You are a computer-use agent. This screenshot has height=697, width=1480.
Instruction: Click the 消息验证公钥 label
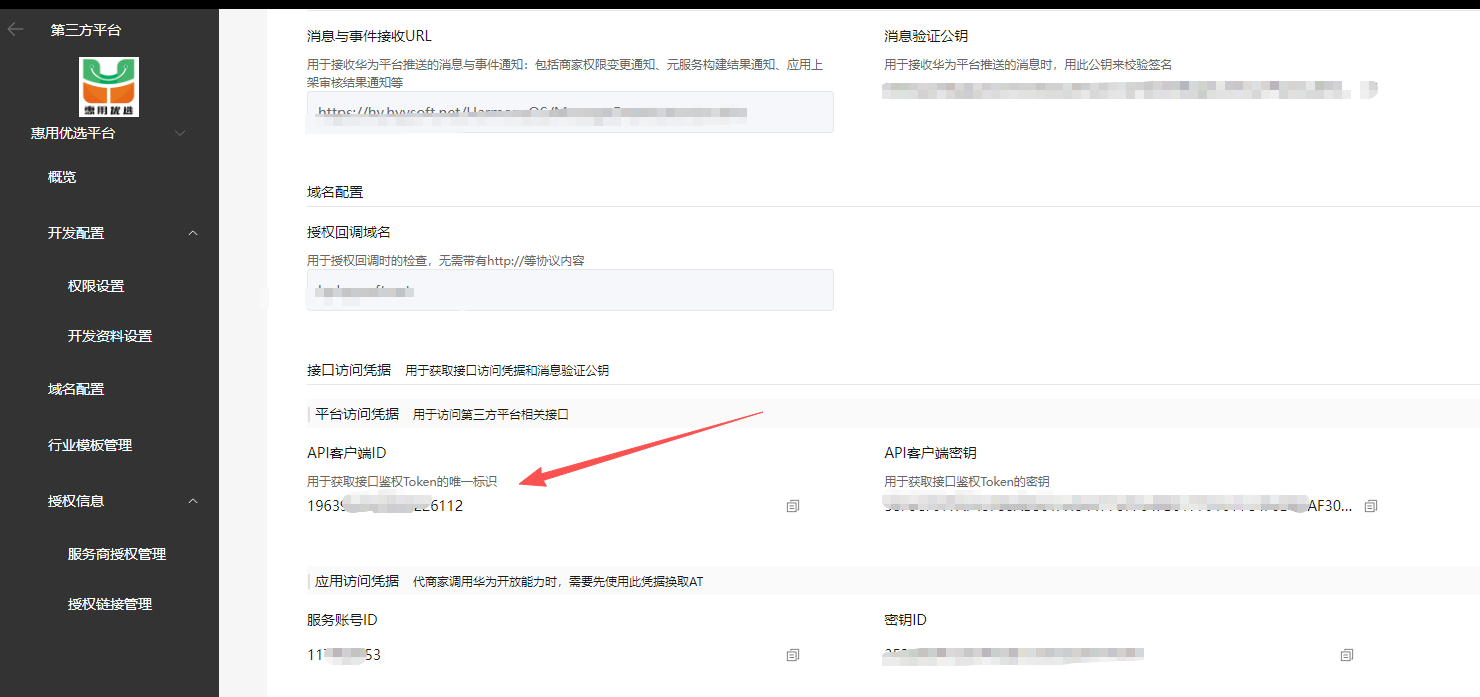(926, 36)
